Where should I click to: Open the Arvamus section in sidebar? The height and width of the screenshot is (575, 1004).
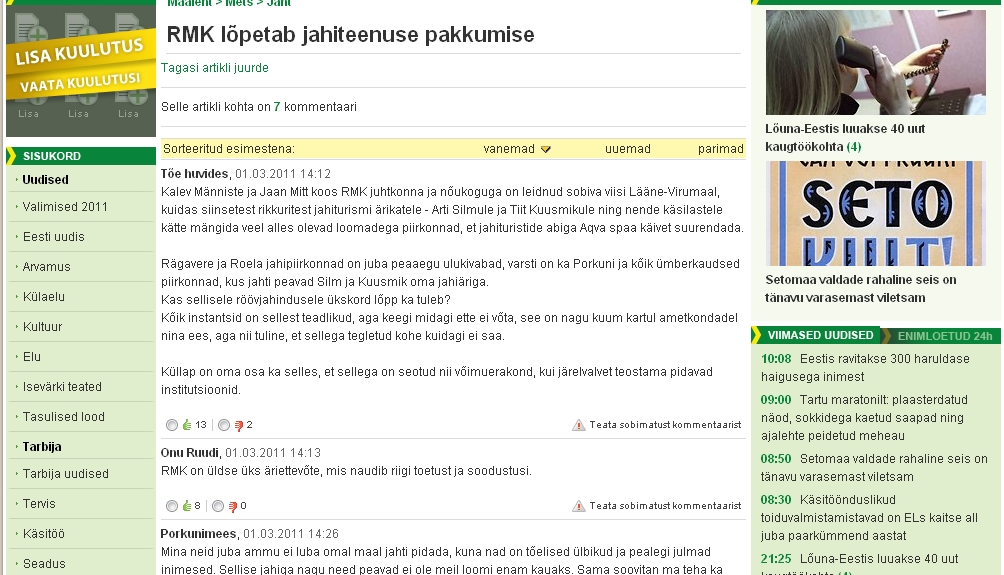(47, 267)
